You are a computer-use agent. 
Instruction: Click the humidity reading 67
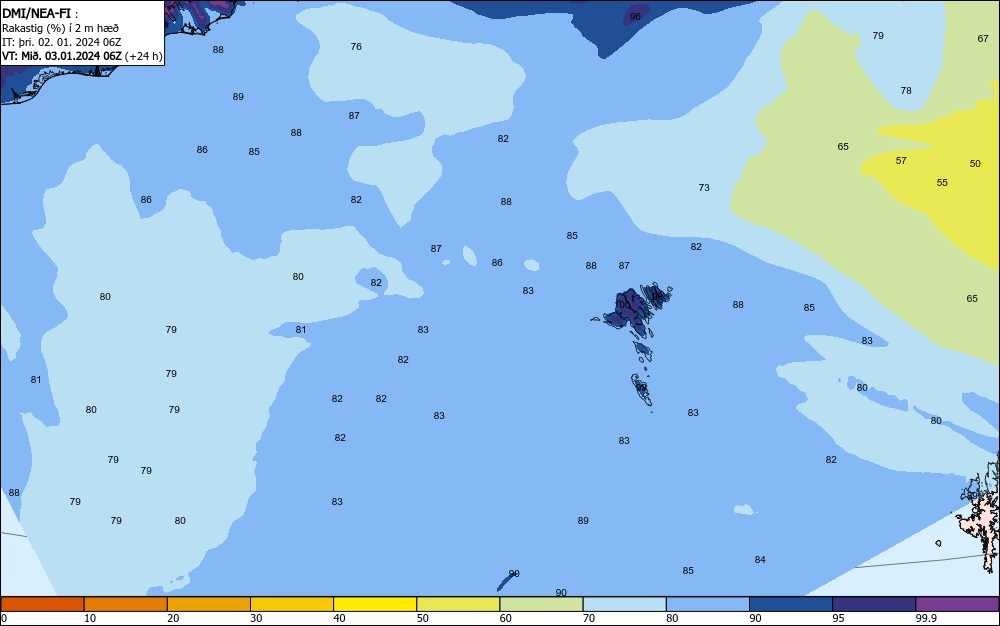pyautogui.click(x=983, y=39)
